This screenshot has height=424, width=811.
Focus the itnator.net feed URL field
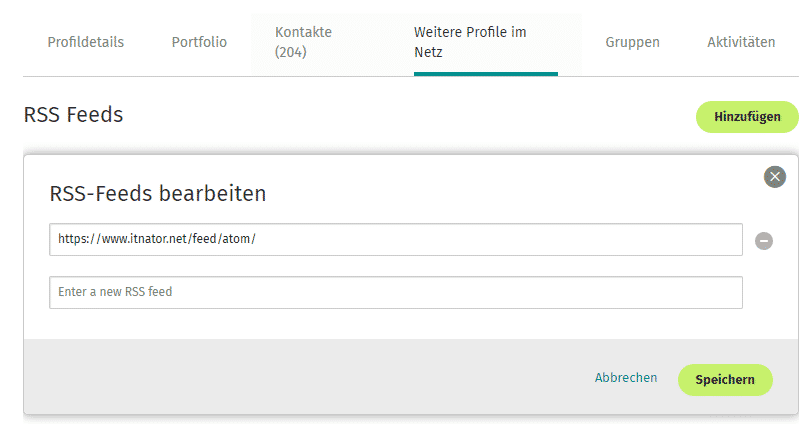click(396, 239)
